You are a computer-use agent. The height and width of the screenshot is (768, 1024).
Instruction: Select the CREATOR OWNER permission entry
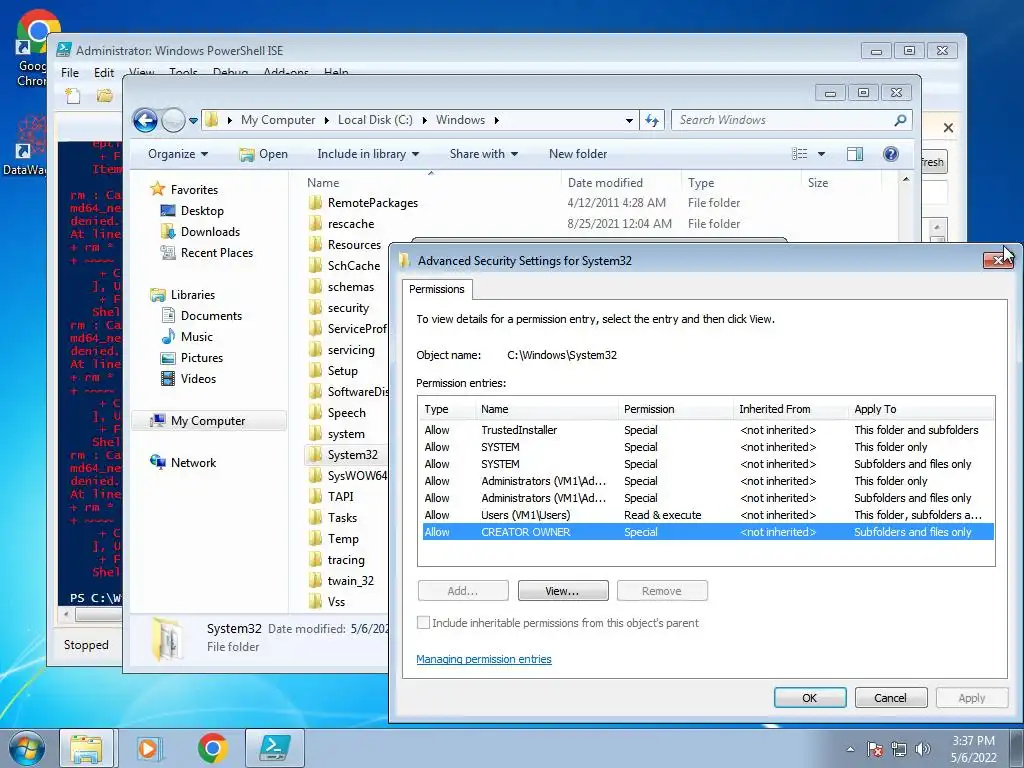tap(708, 532)
